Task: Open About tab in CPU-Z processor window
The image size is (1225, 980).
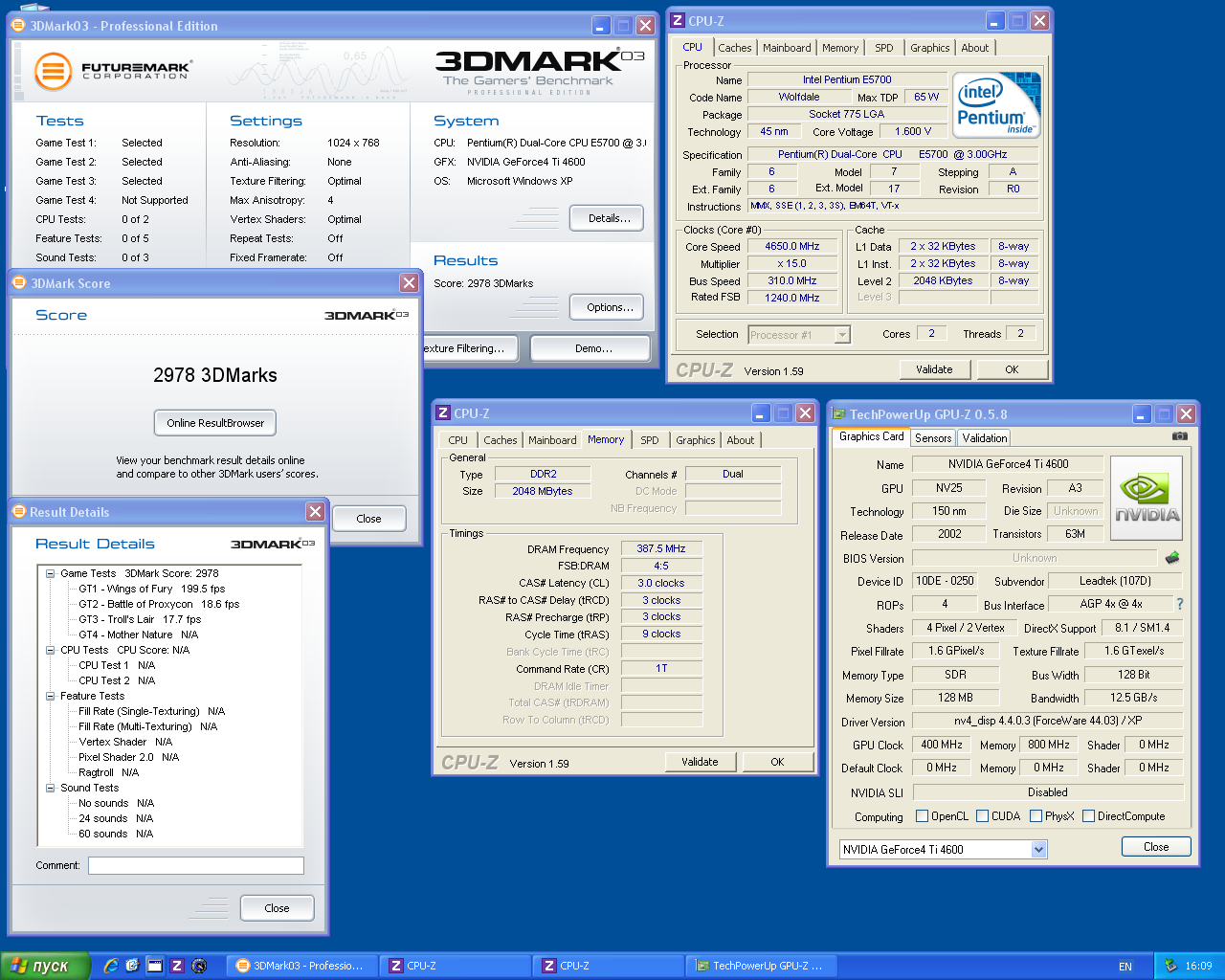Action: 975,48
